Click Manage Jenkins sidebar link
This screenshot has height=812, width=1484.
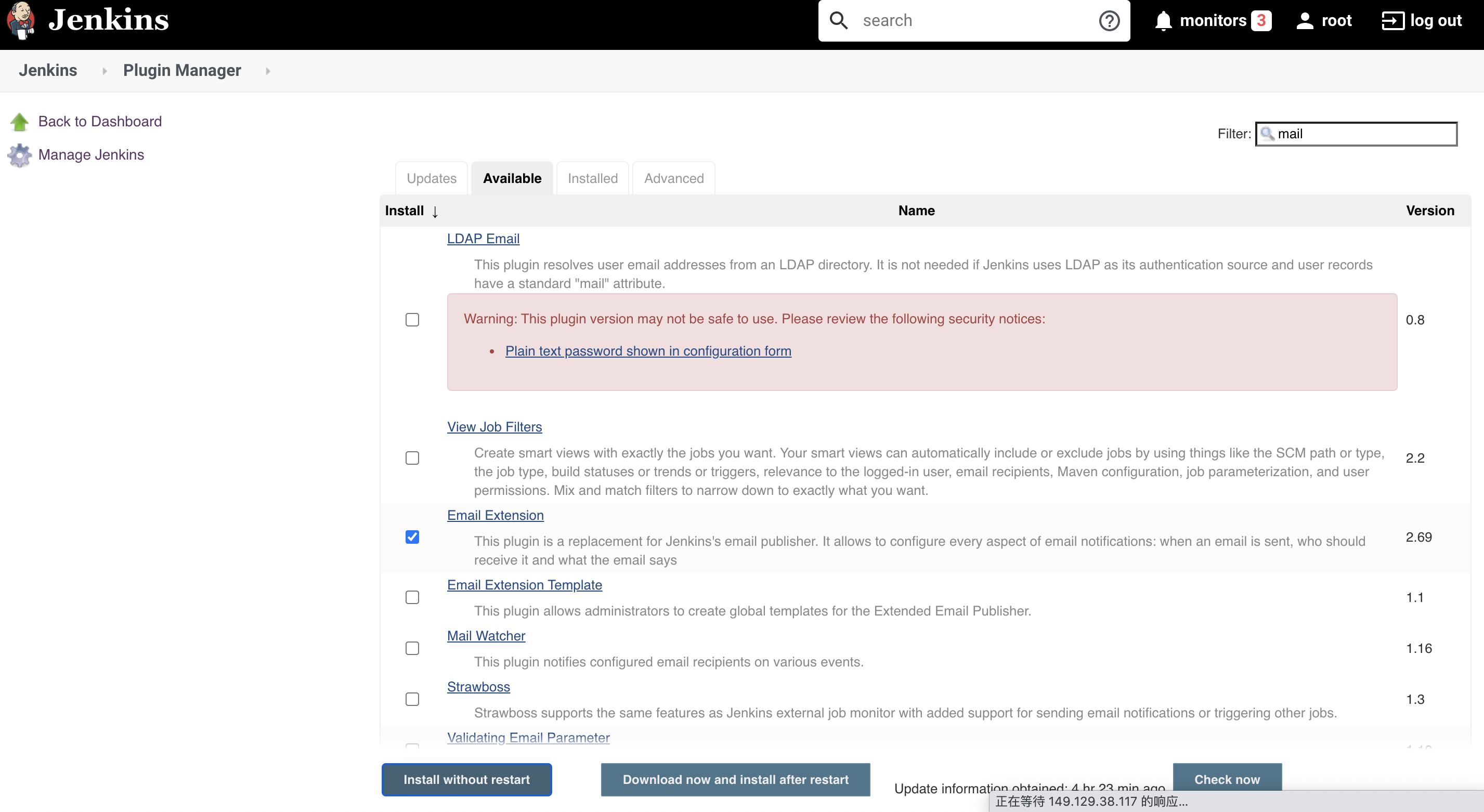[x=91, y=155]
